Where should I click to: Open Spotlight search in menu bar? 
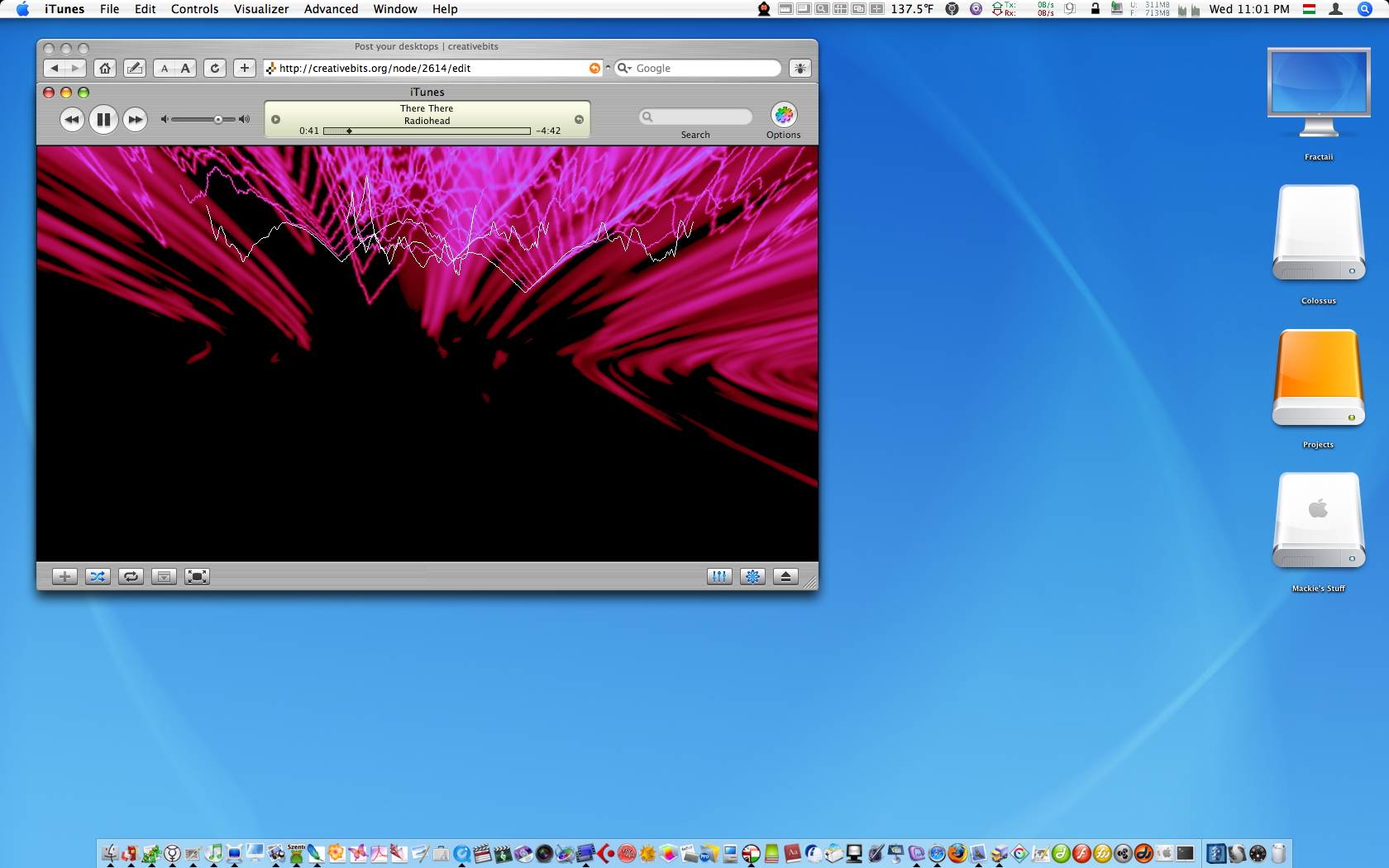click(1365, 9)
